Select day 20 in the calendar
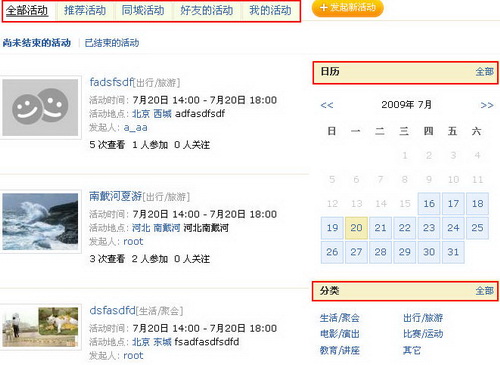This screenshot has width=500, height=365. [356, 228]
